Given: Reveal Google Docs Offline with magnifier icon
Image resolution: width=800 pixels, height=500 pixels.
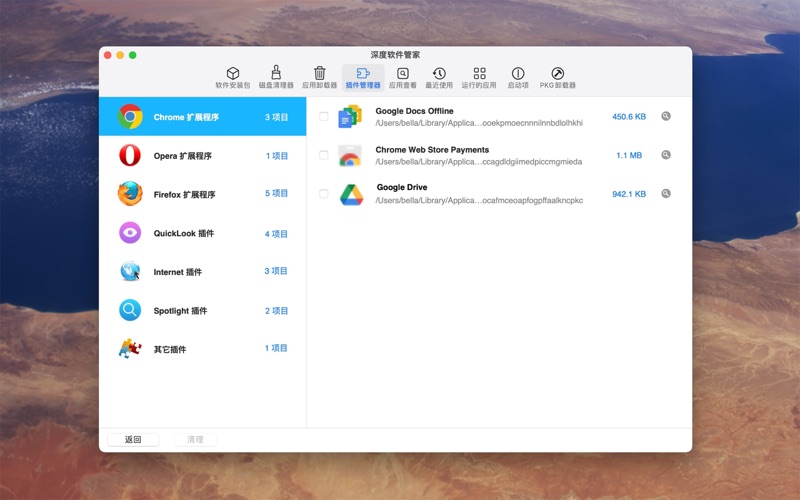Looking at the screenshot, I should (666, 117).
